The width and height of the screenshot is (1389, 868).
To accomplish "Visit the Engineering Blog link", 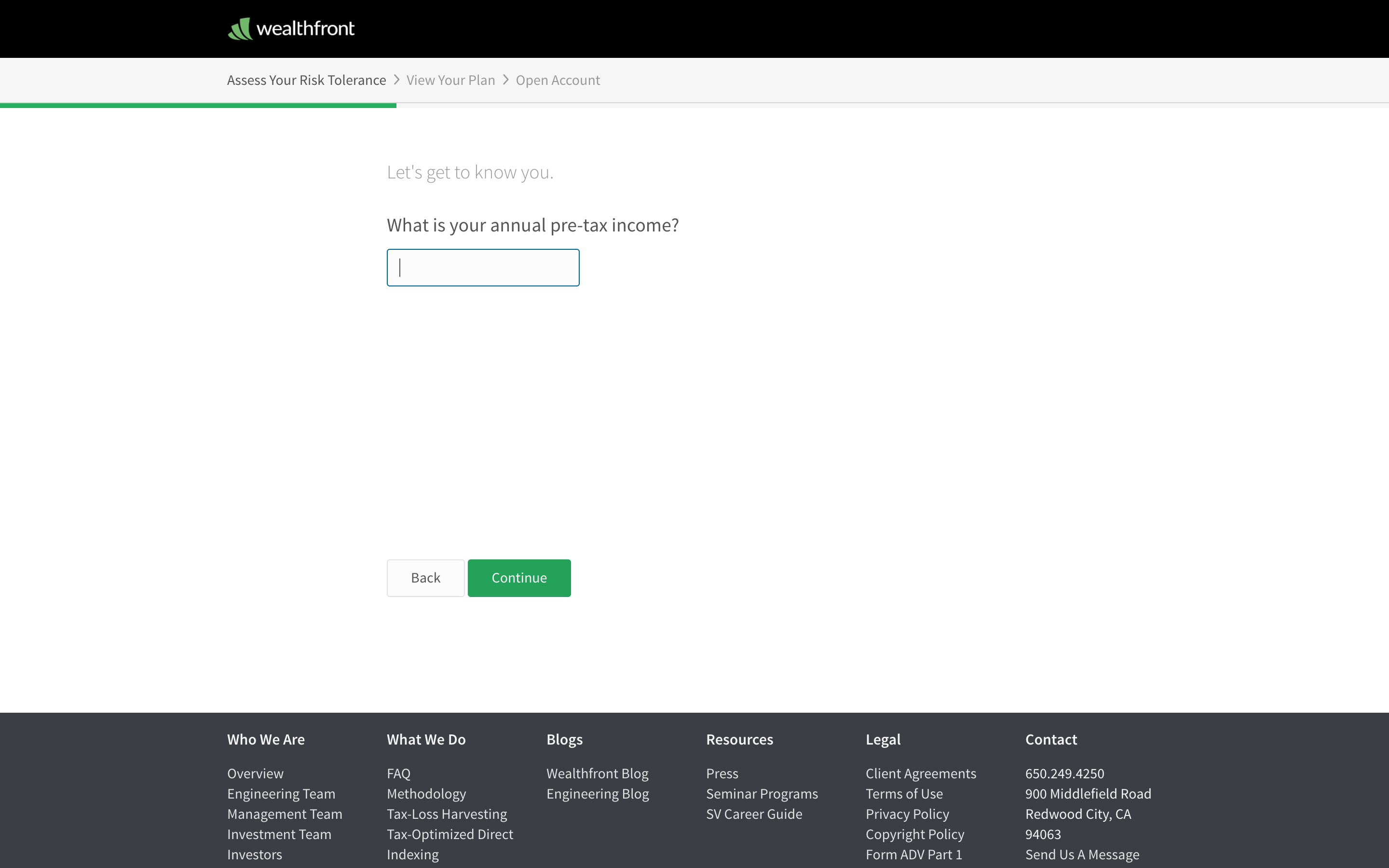I will pyautogui.click(x=598, y=794).
